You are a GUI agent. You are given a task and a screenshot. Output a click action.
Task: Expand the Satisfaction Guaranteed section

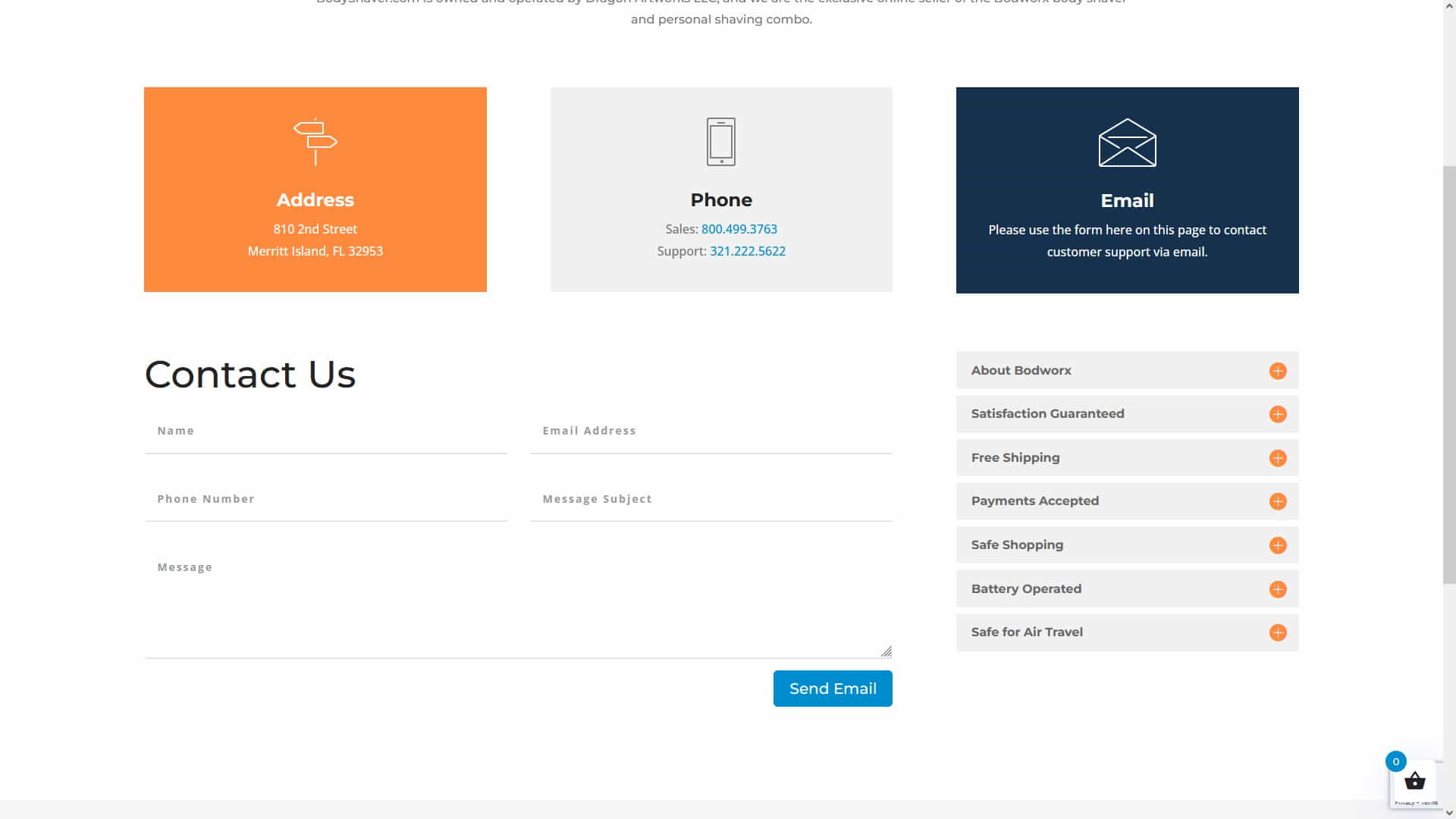(x=1279, y=413)
